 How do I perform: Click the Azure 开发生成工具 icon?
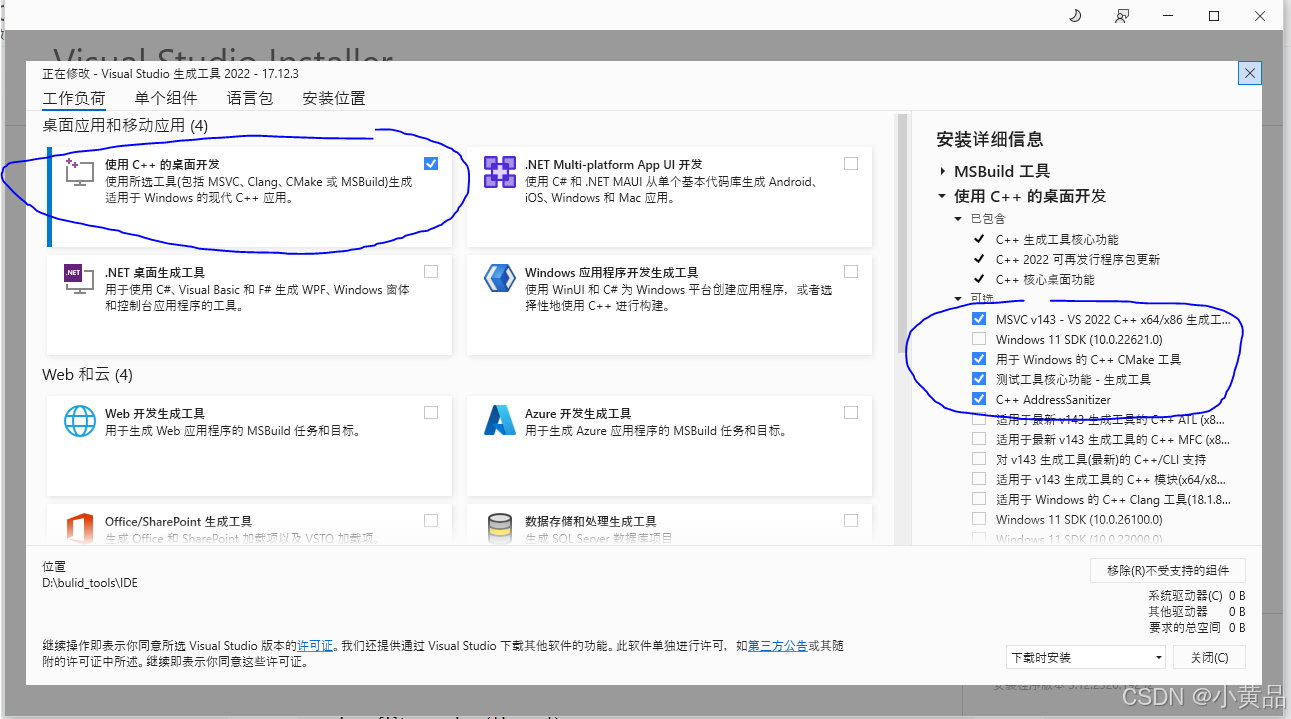click(499, 421)
